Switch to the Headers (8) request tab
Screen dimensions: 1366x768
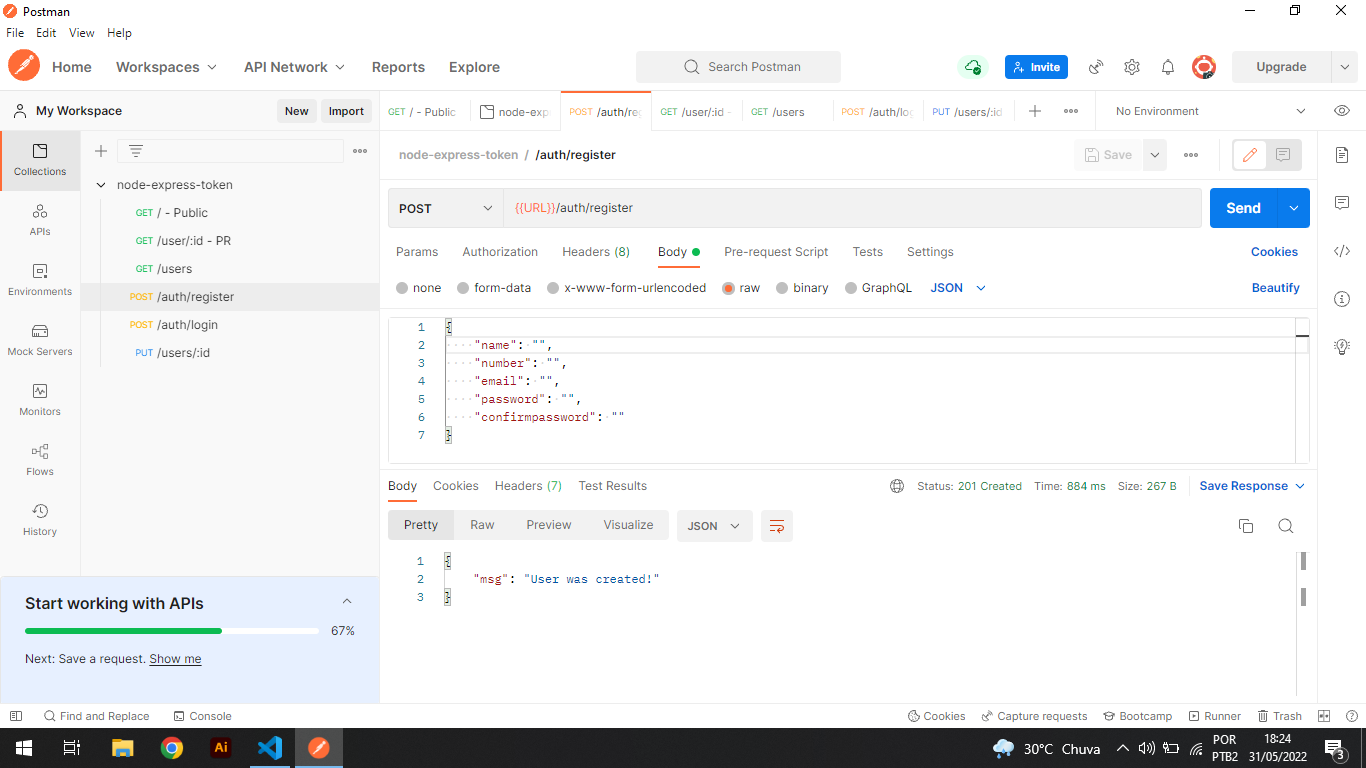pyautogui.click(x=596, y=252)
